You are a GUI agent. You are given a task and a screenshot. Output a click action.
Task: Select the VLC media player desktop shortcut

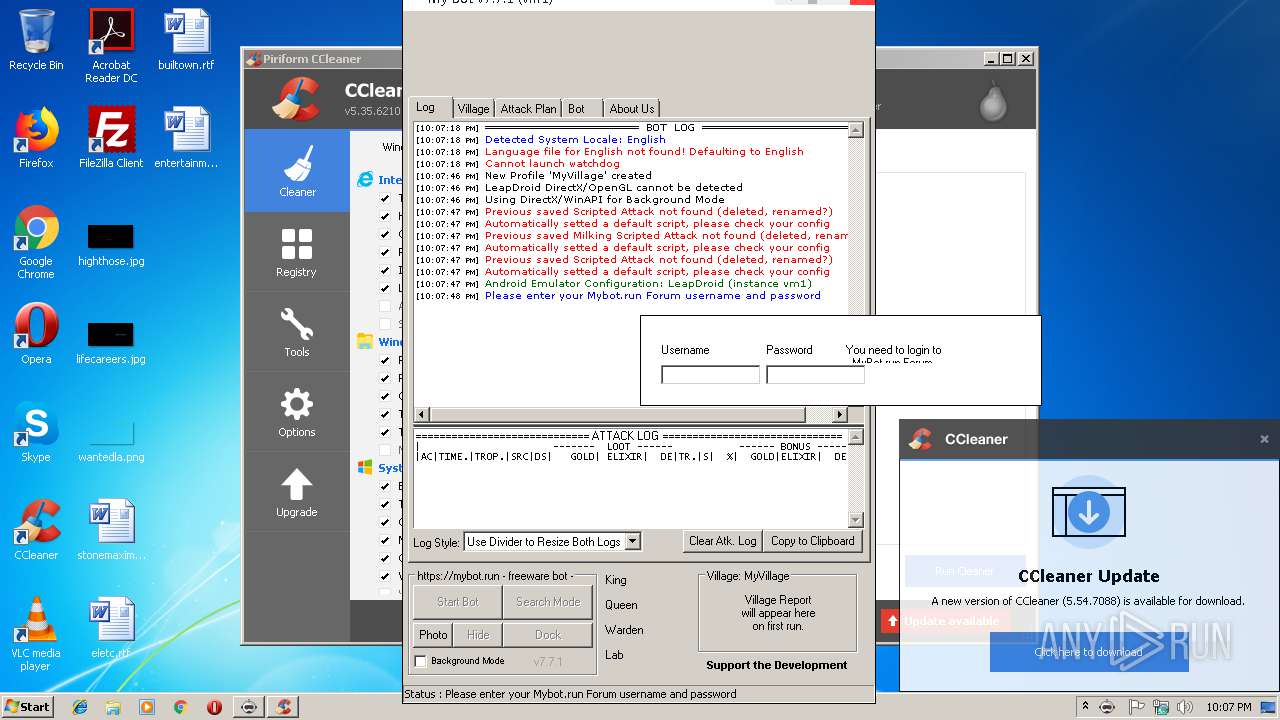click(x=36, y=634)
